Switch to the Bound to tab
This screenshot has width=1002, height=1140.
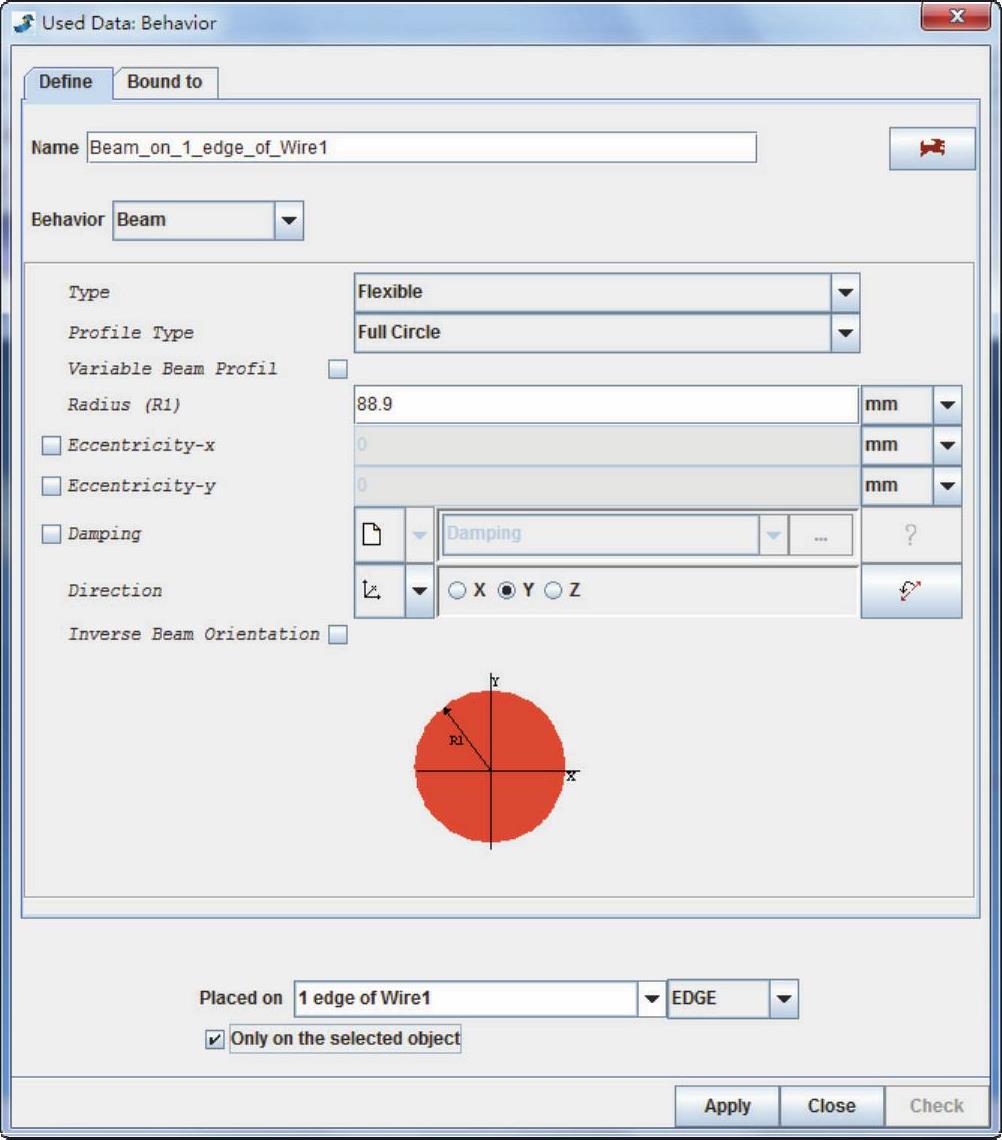click(x=165, y=82)
